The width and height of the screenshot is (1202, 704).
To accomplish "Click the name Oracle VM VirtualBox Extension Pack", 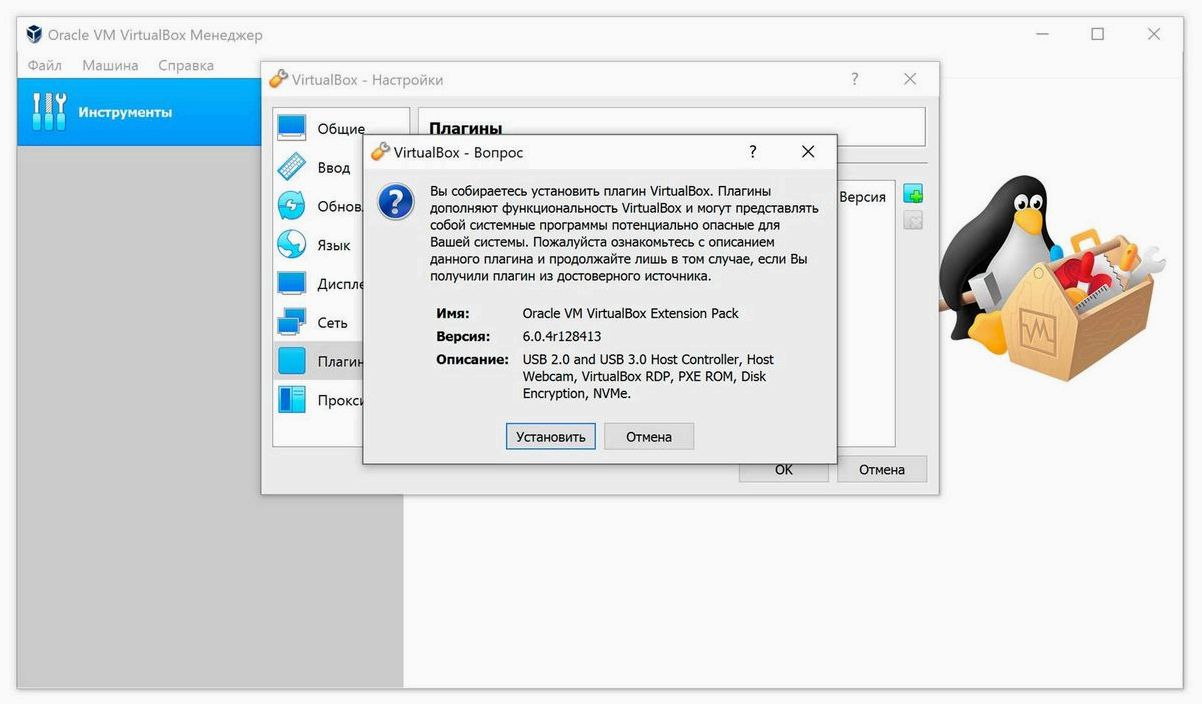I will (630, 313).
